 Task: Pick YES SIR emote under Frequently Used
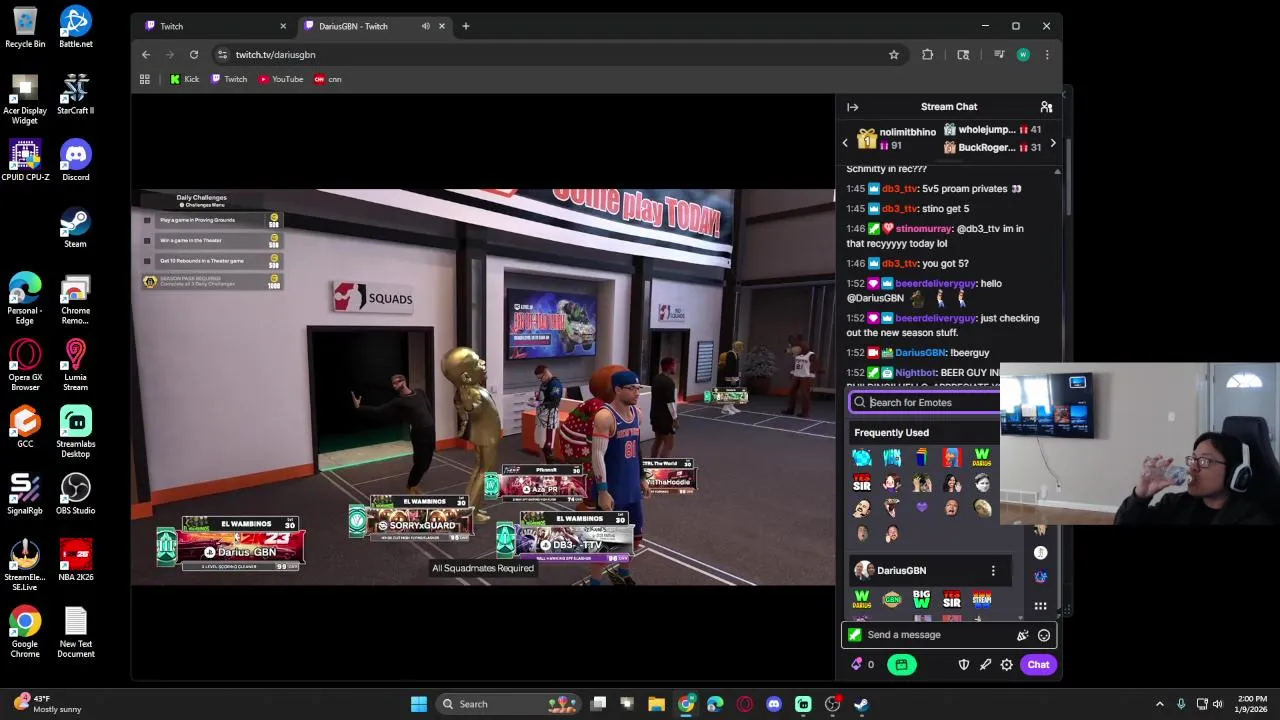862,483
